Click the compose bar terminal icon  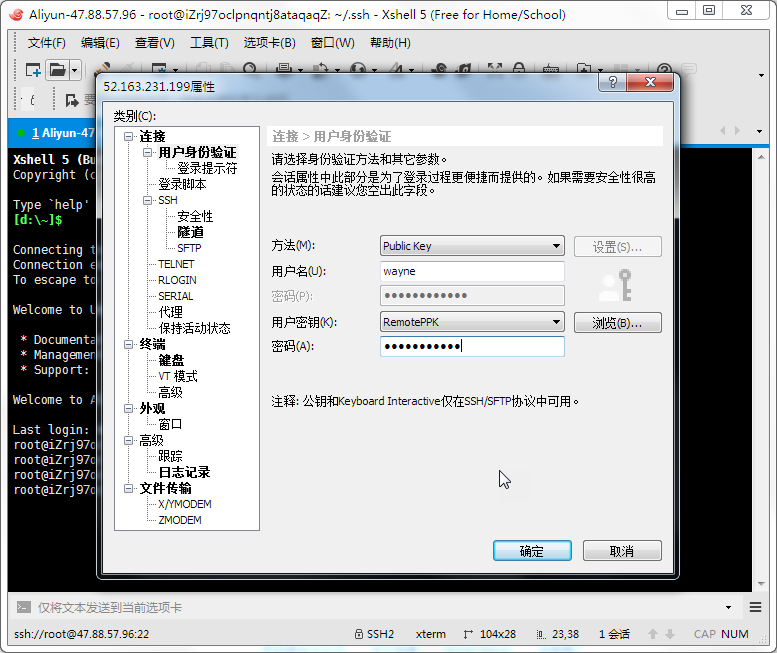[23, 607]
